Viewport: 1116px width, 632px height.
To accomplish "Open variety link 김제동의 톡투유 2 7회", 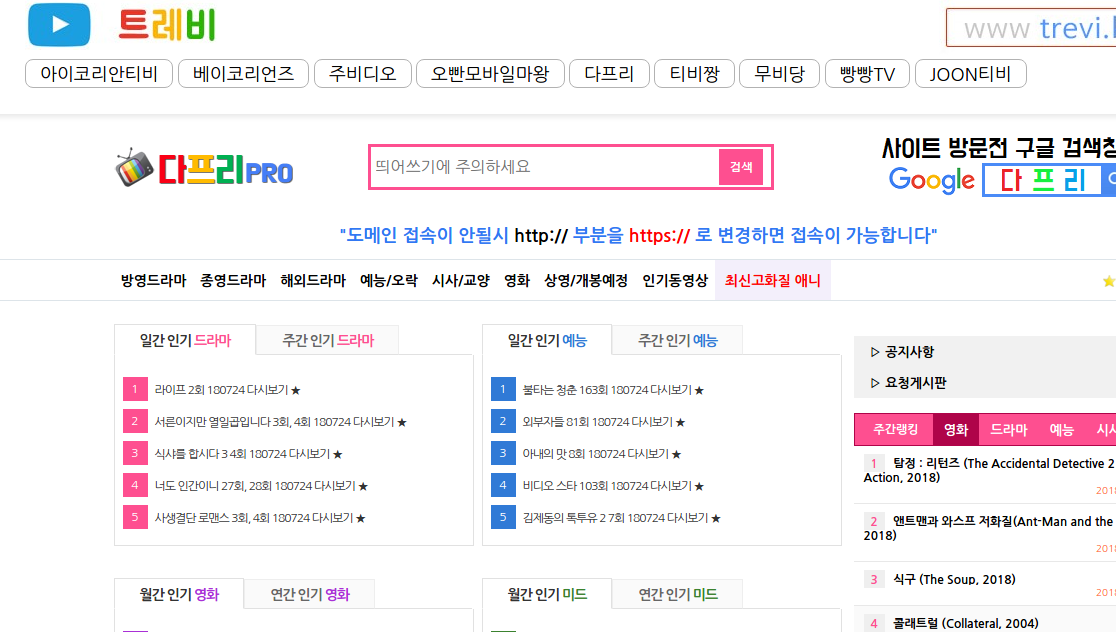I will pos(621,518).
